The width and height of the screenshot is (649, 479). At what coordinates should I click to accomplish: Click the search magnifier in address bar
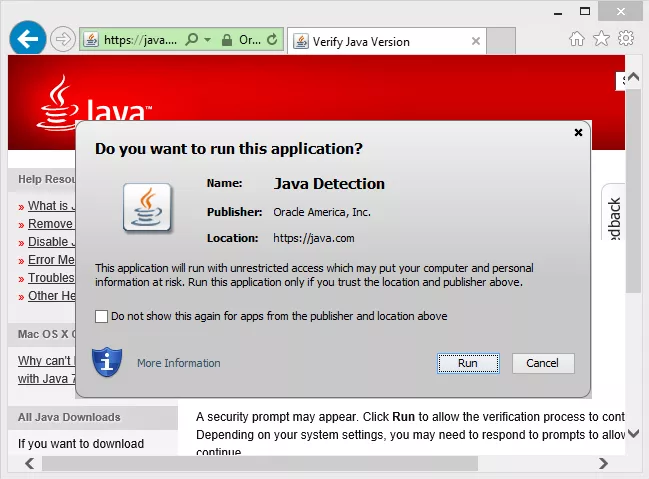[x=191, y=40]
